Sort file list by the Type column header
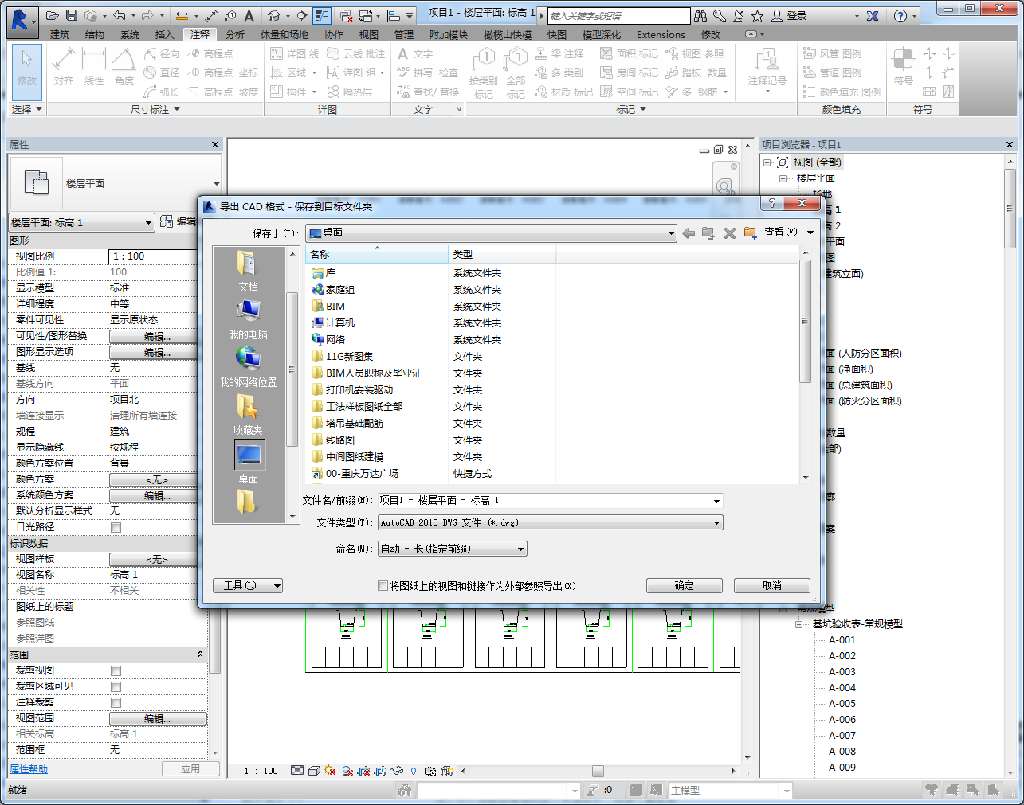The image size is (1024, 805). tap(502, 255)
